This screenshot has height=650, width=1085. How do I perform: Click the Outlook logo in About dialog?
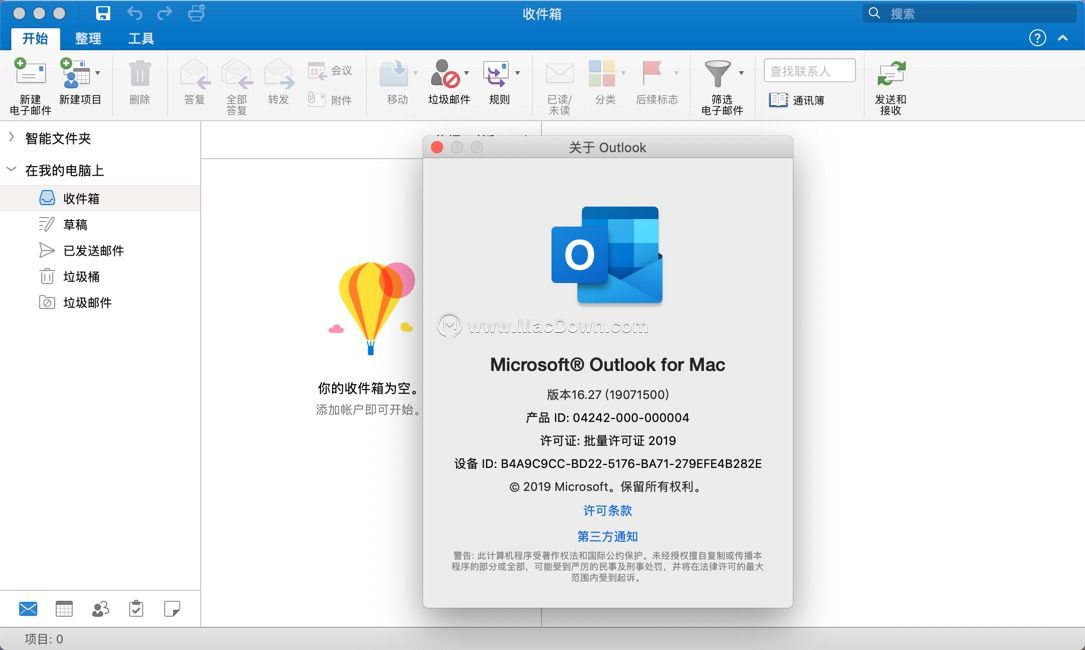(607, 255)
